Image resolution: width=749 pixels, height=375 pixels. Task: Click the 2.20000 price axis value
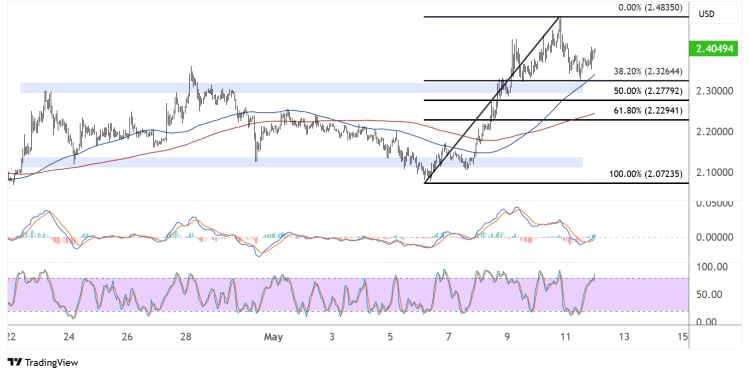tap(714, 131)
